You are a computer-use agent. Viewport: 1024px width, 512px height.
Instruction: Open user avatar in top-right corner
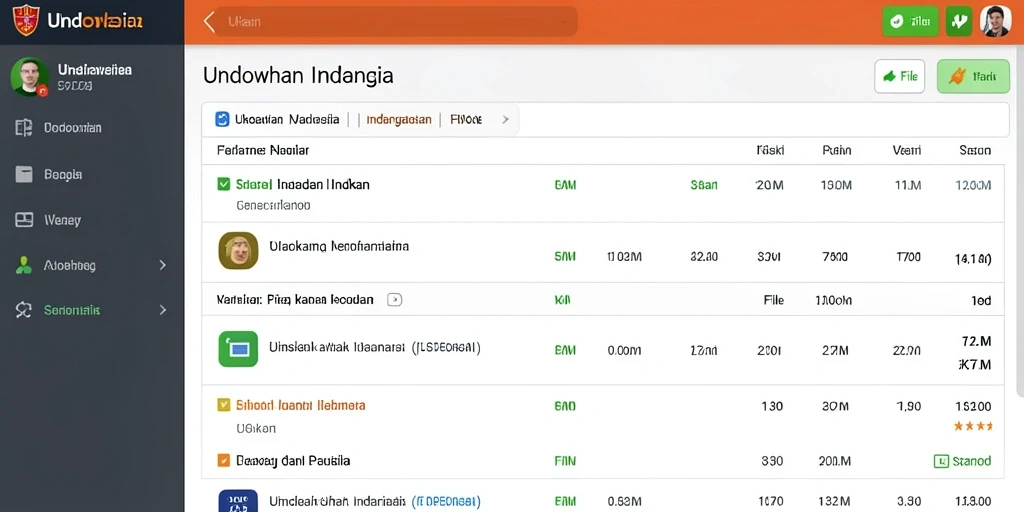[x=995, y=22]
